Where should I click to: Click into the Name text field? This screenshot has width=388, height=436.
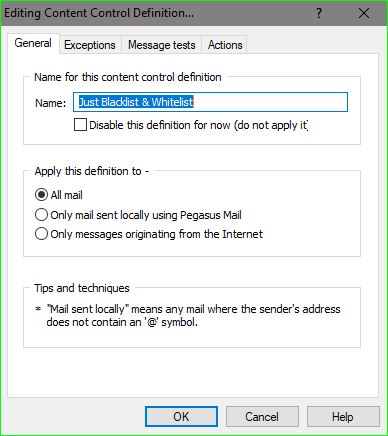(210, 102)
